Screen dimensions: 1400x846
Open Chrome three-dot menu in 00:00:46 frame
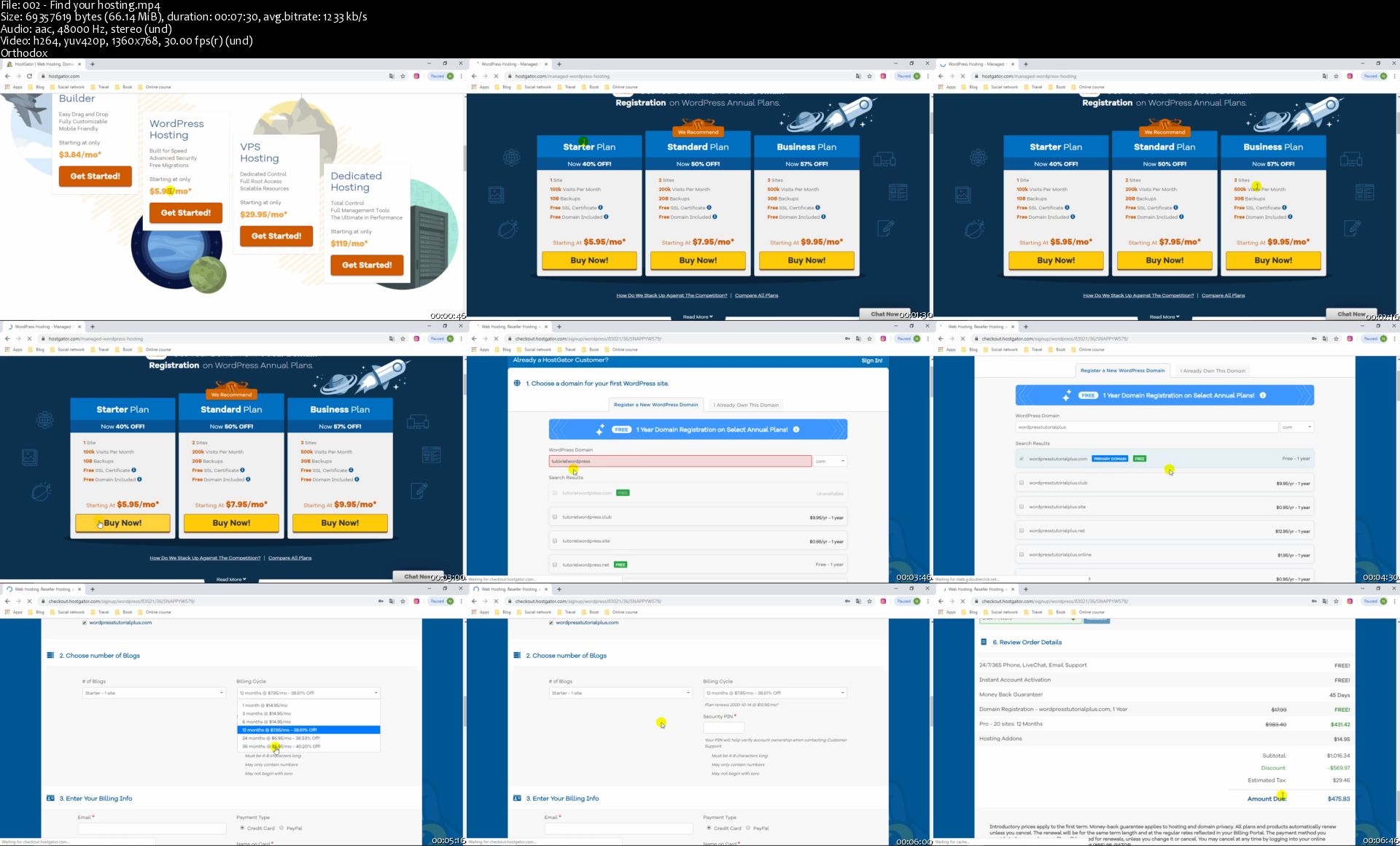(461, 76)
